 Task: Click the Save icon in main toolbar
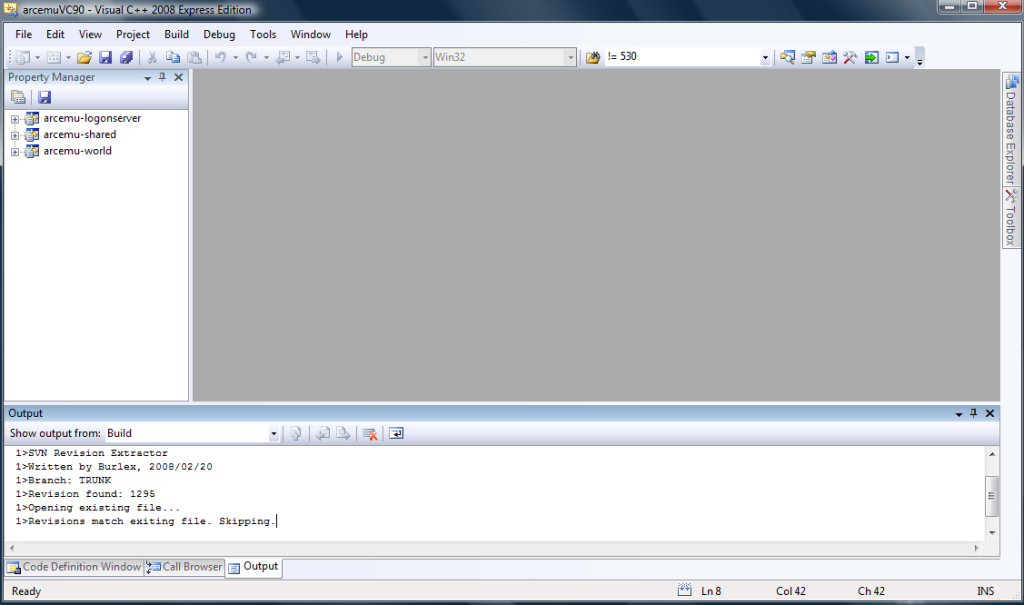coord(105,57)
